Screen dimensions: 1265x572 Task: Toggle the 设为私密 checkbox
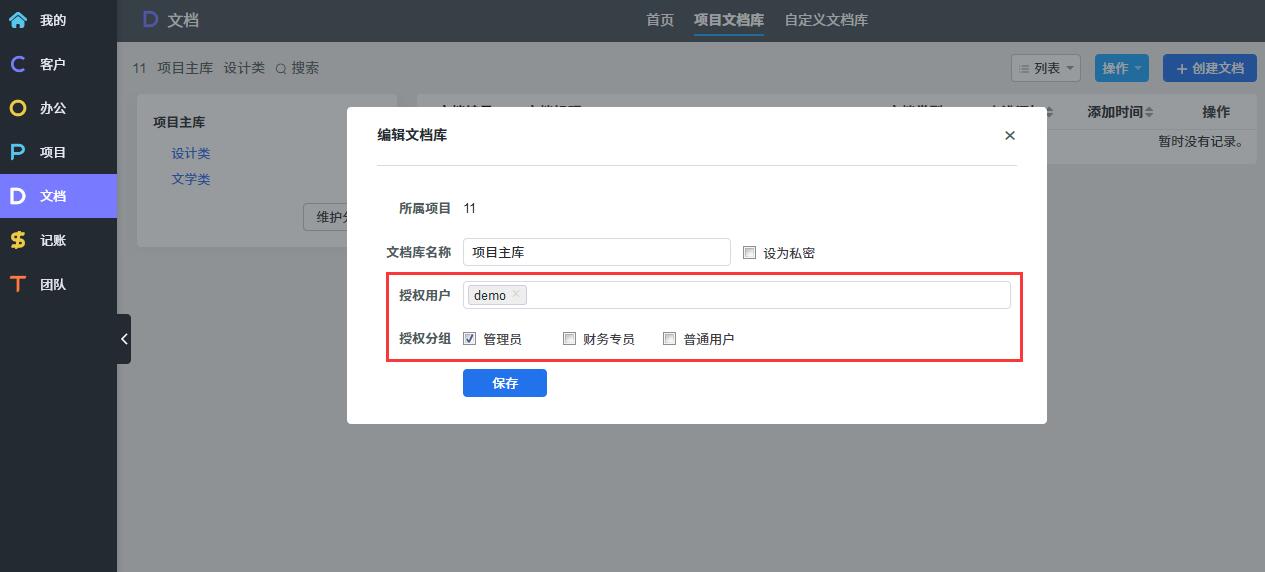[x=750, y=253]
